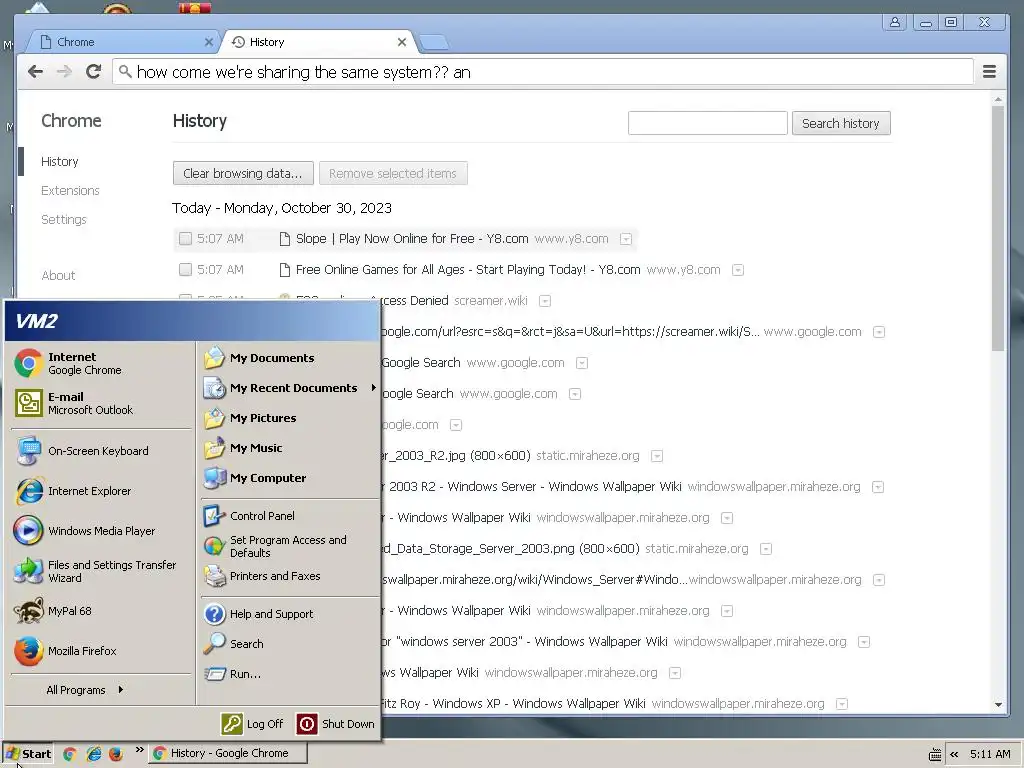Click the Chrome back arrow
1024x768 pixels.
click(x=35, y=72)
